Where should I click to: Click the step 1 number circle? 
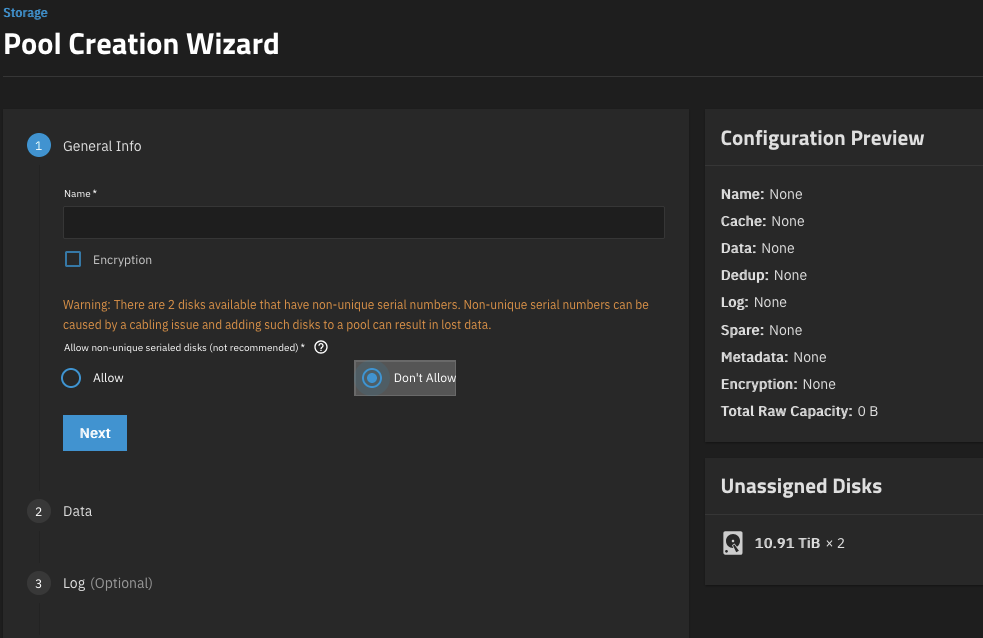tap(38, 146)
